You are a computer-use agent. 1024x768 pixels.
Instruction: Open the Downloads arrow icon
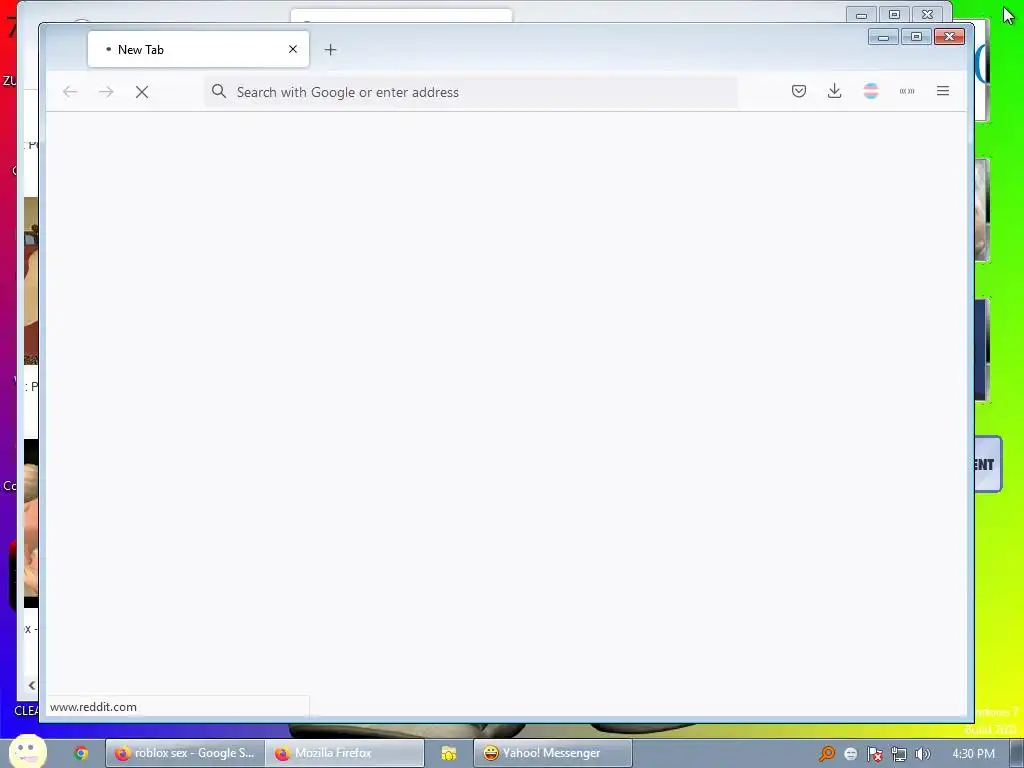point(835,91)
